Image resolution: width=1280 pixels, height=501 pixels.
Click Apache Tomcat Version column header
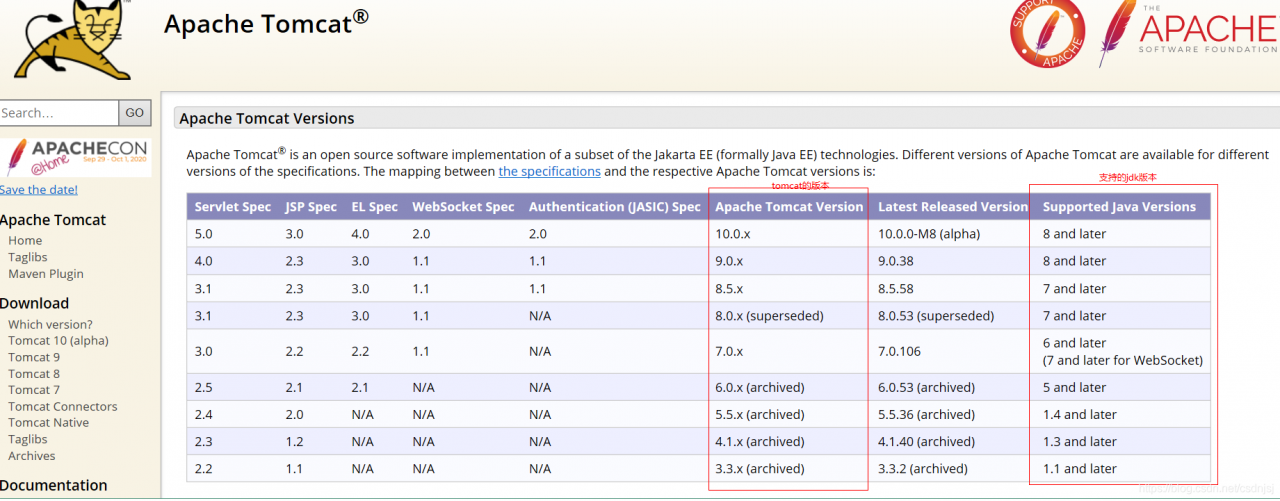(789, 207)
